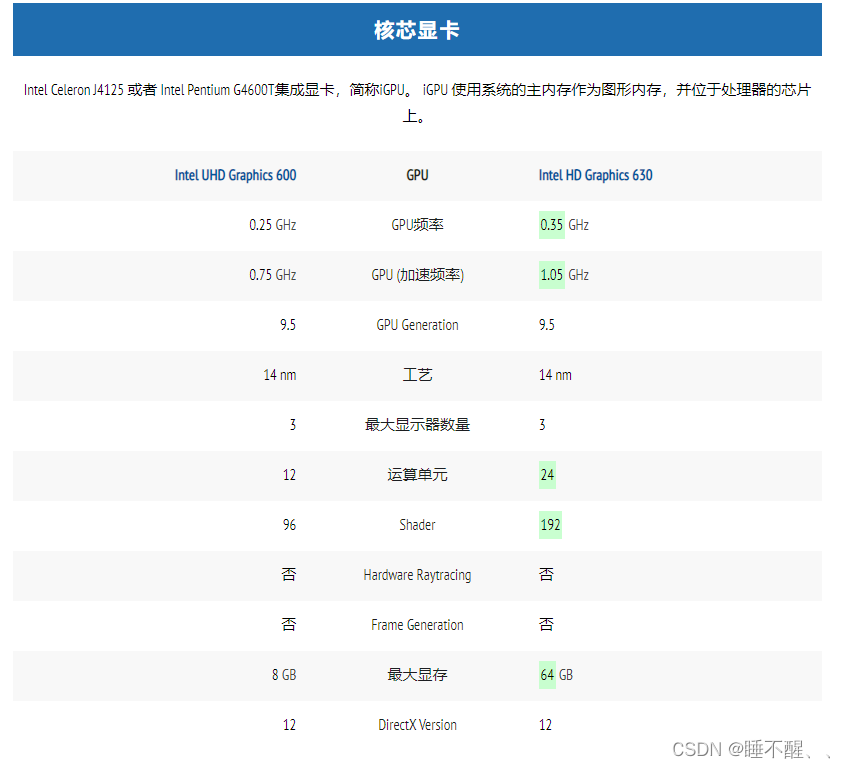Click the highlighted 24 运算单元 value
This screenshot has width=845, height=768.
pyautogui.click(x=547, y=475)
